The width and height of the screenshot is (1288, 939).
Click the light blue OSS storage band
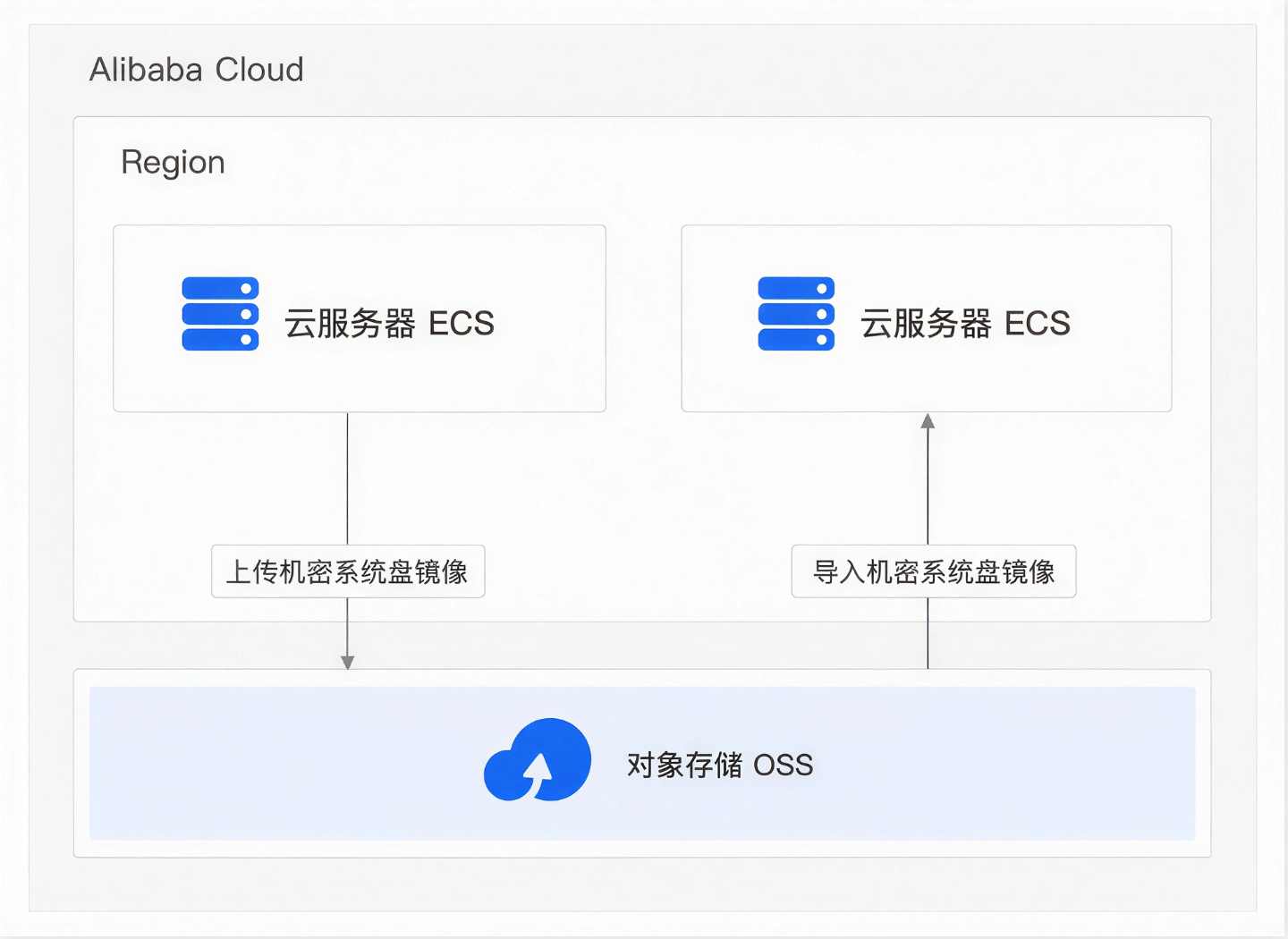[642, 763]
